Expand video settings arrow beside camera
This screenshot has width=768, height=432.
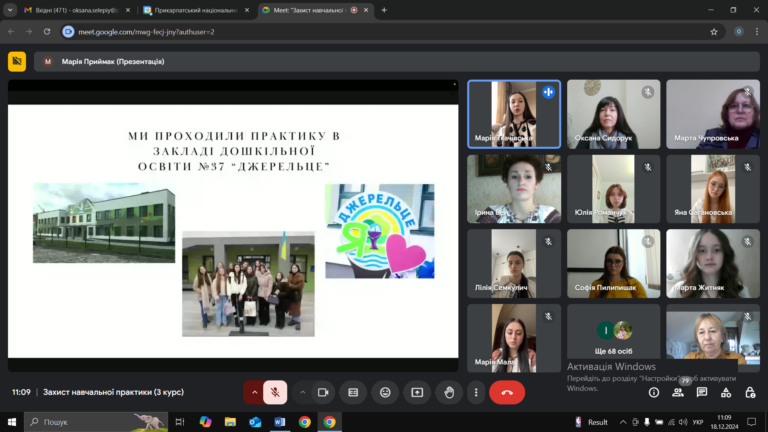click(x=303, y=392)
